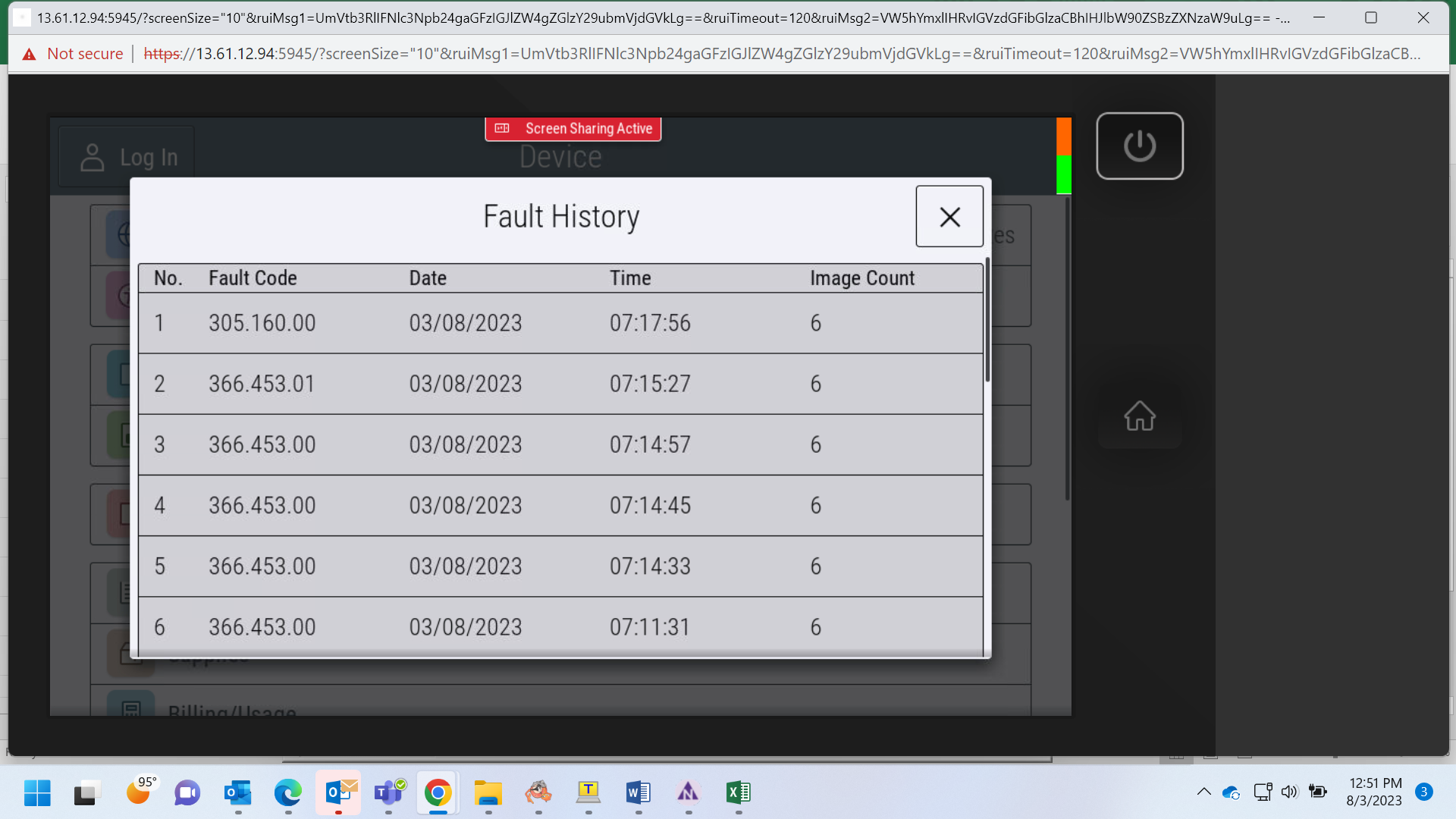This screenshot has height=819, width=1456.
Task: Close the Fault History dialog
Action: click(x=949, y=217)
